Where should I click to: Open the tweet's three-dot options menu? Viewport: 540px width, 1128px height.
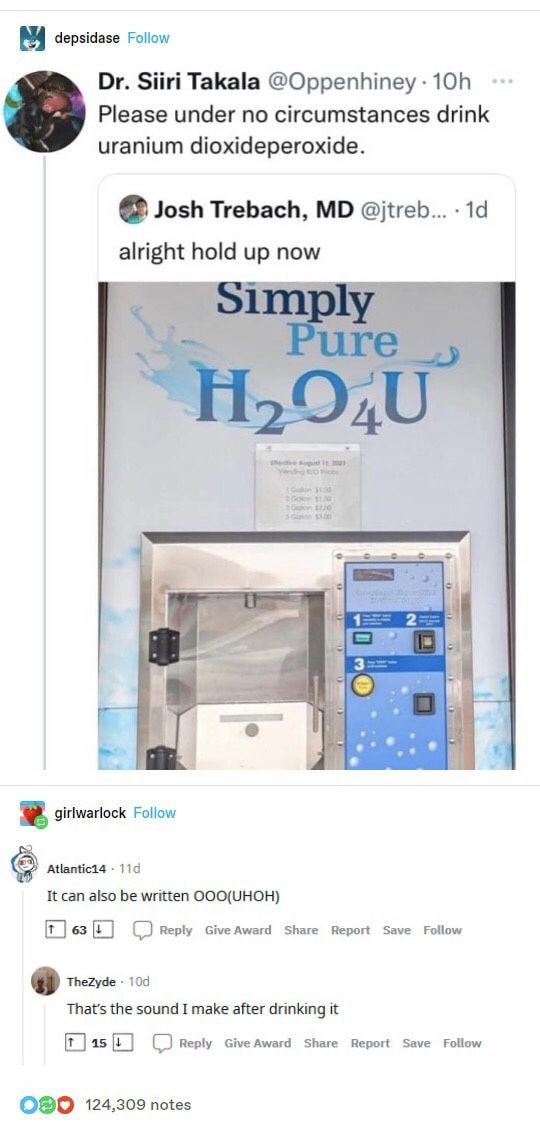pyautogui.click(x=503, y=81)
